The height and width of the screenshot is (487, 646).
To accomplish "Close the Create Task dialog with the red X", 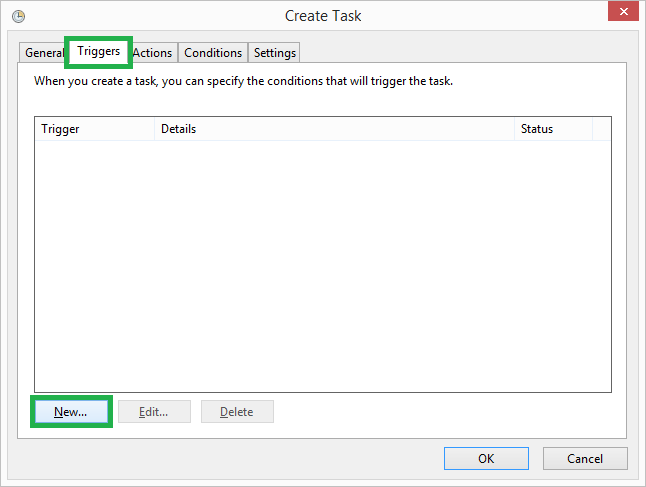I will (x=623, y=11).
